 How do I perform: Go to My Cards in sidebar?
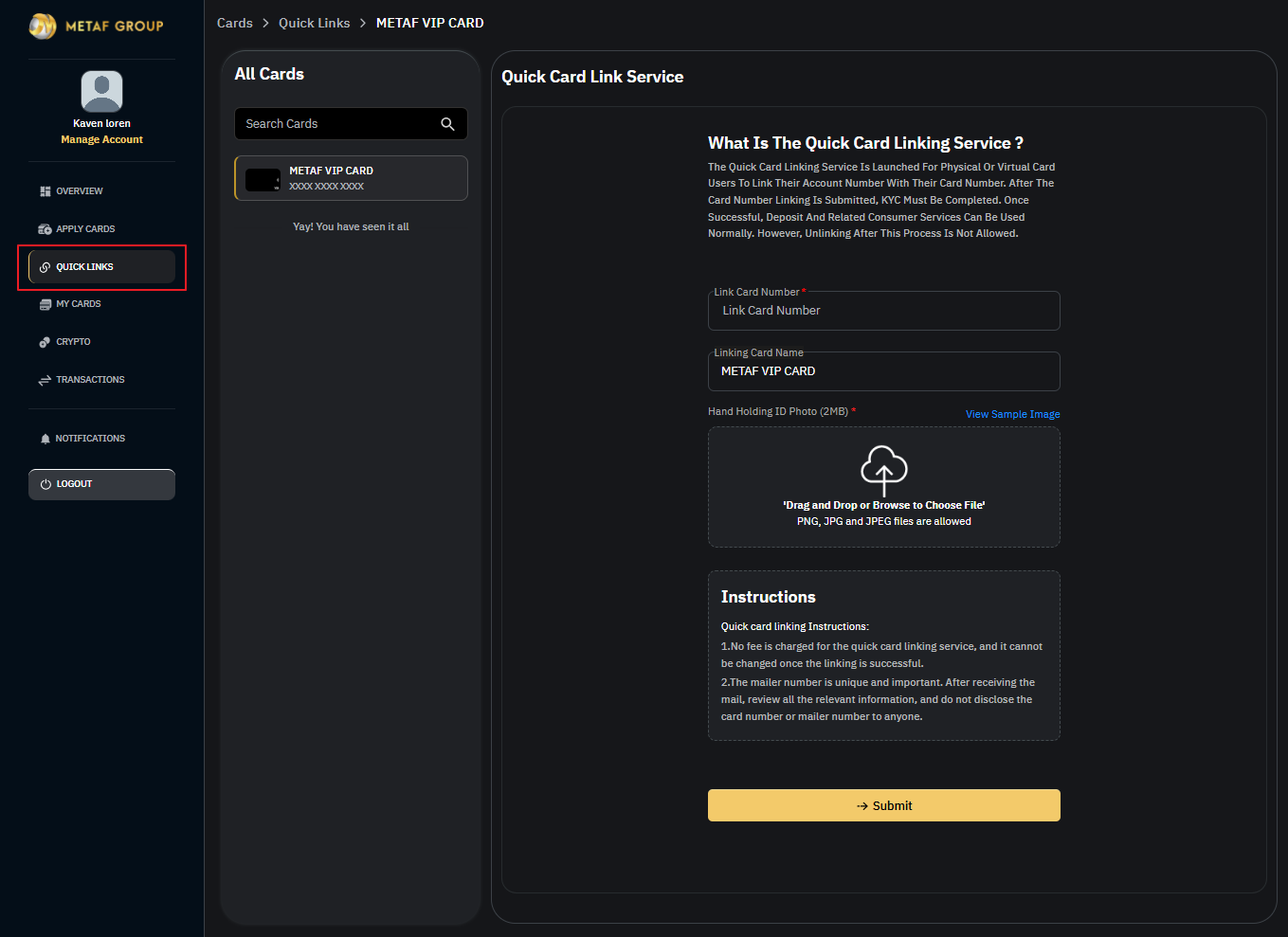click(78, 304)
